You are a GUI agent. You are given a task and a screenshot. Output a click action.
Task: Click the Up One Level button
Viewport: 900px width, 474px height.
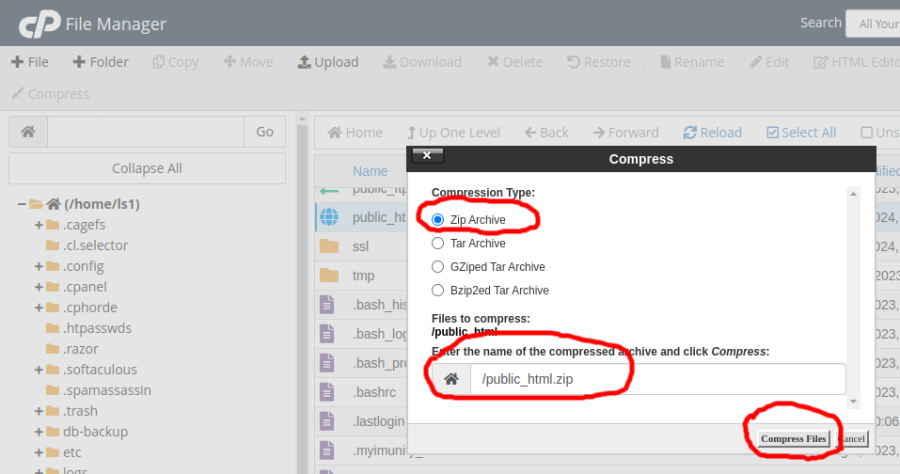pos(453,132)
